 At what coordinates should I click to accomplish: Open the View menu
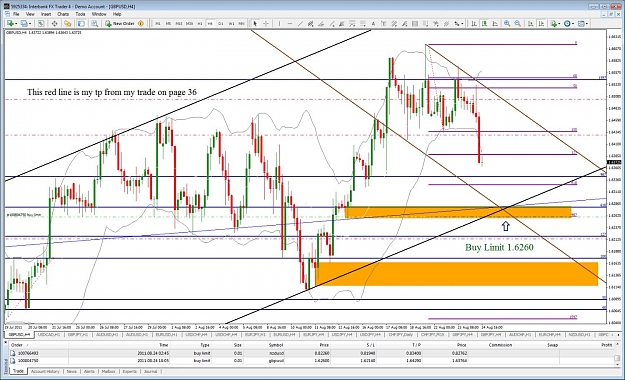(x=30, y=14)
